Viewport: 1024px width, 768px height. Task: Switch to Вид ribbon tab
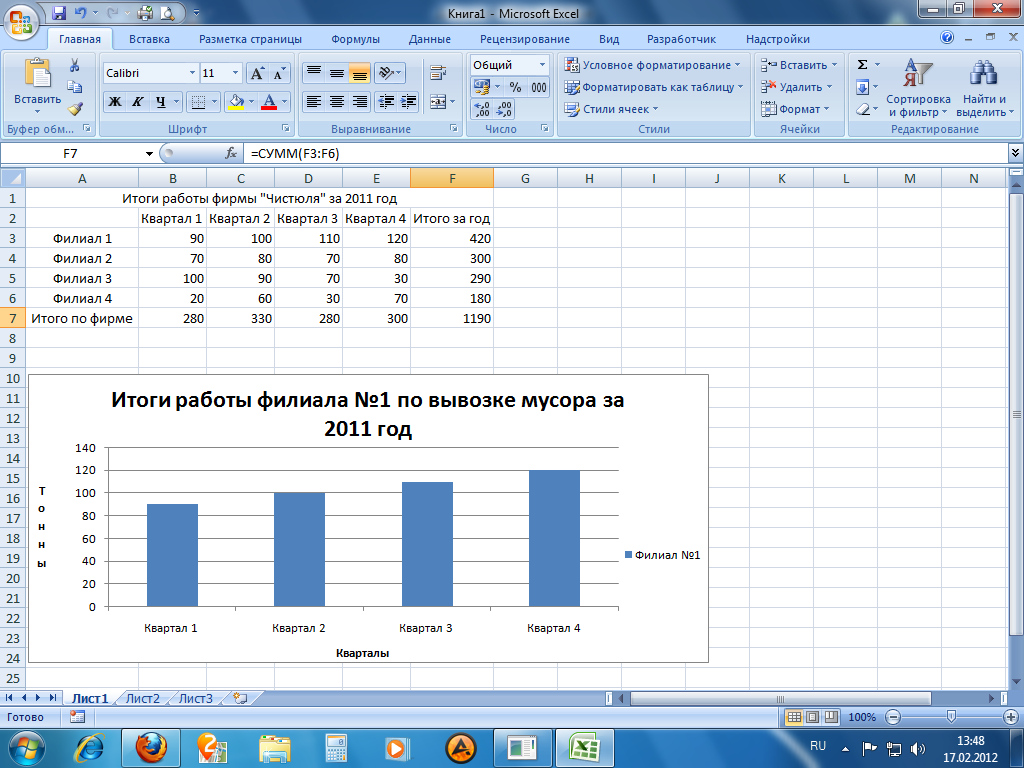tap(609, 39)
